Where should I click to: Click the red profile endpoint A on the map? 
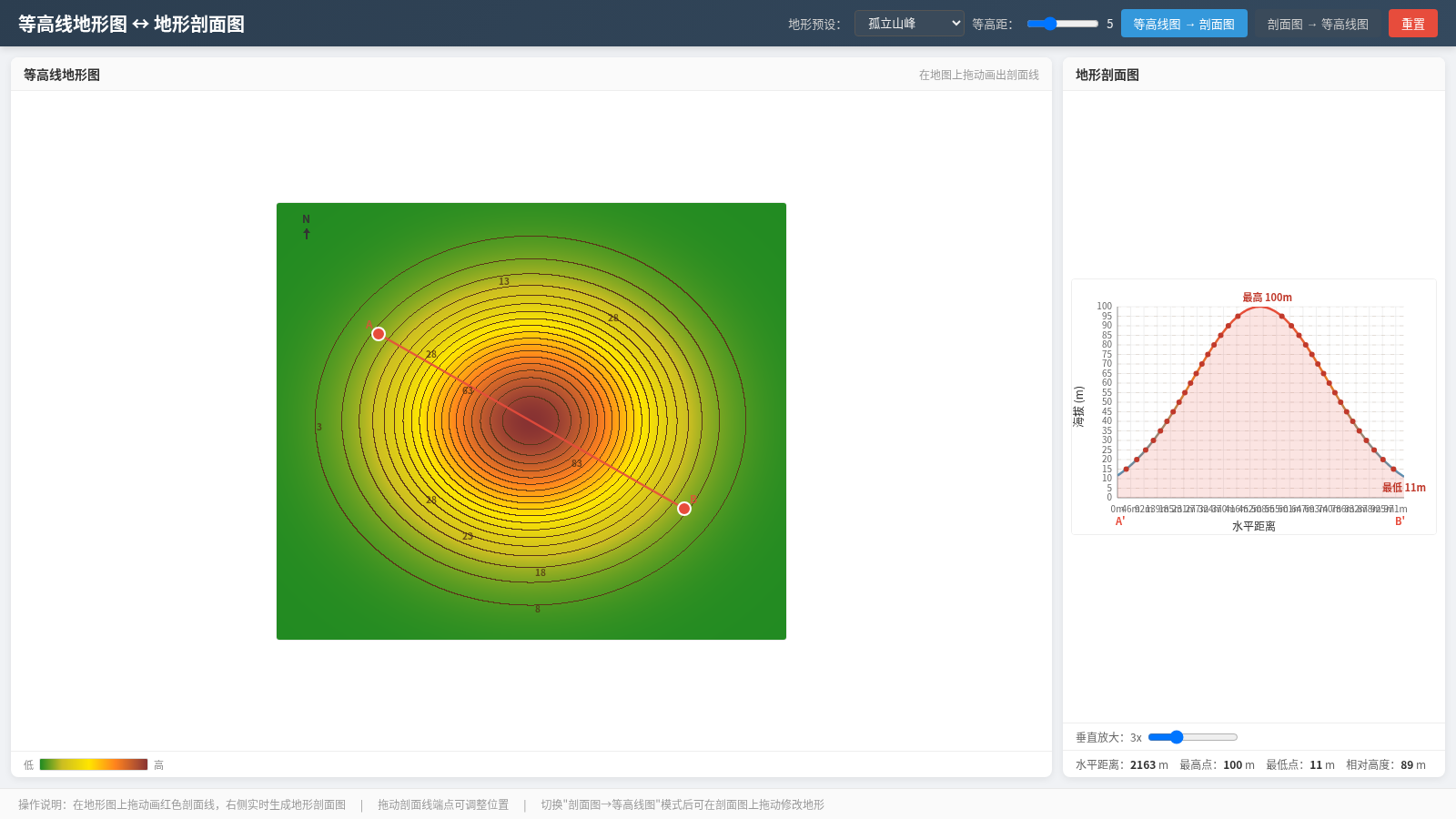[x=379, y=334]
